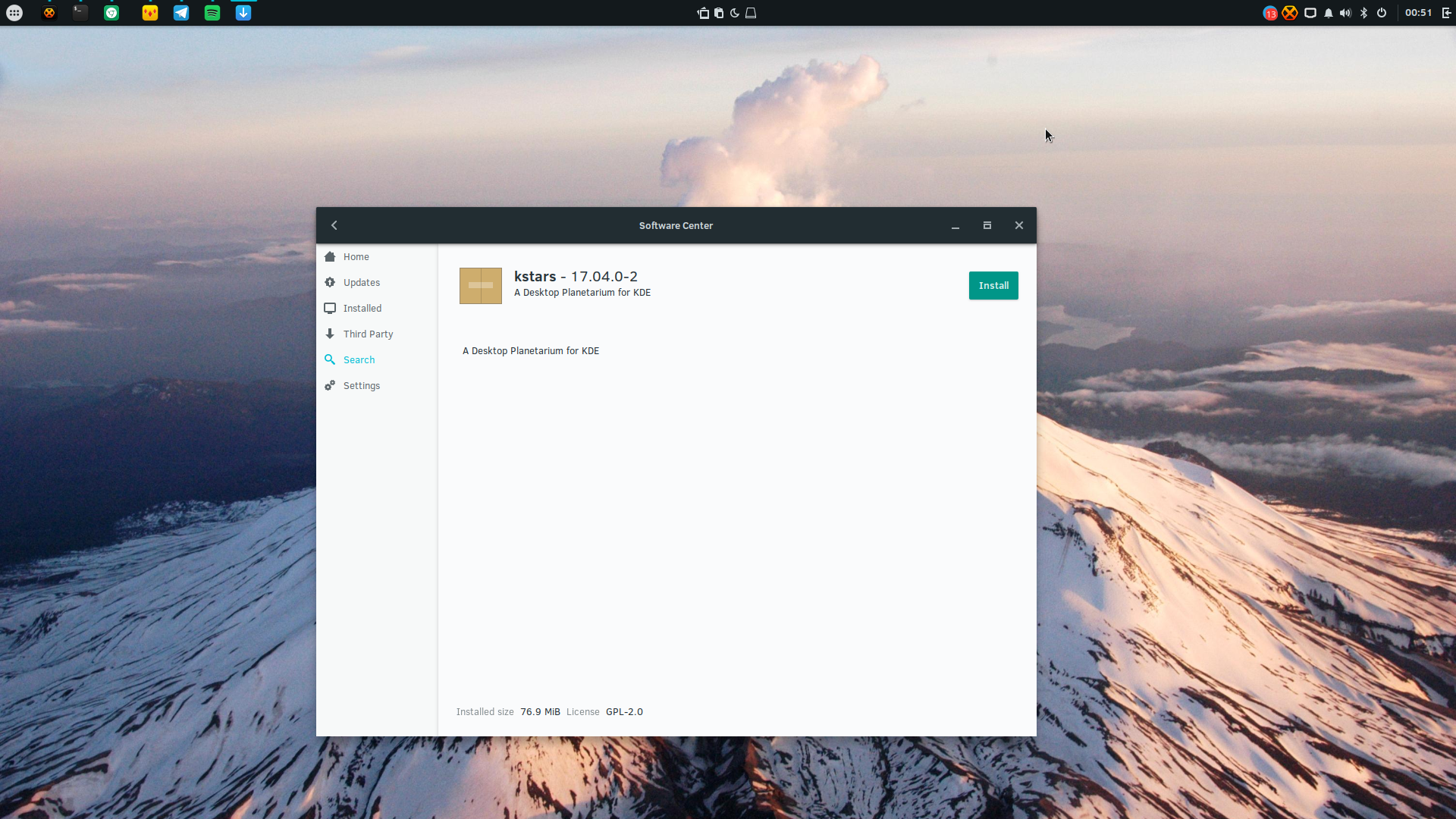The image size is (1456, 819).
Task: Click the power icon in the tray
Action: tap(1382, 13)
